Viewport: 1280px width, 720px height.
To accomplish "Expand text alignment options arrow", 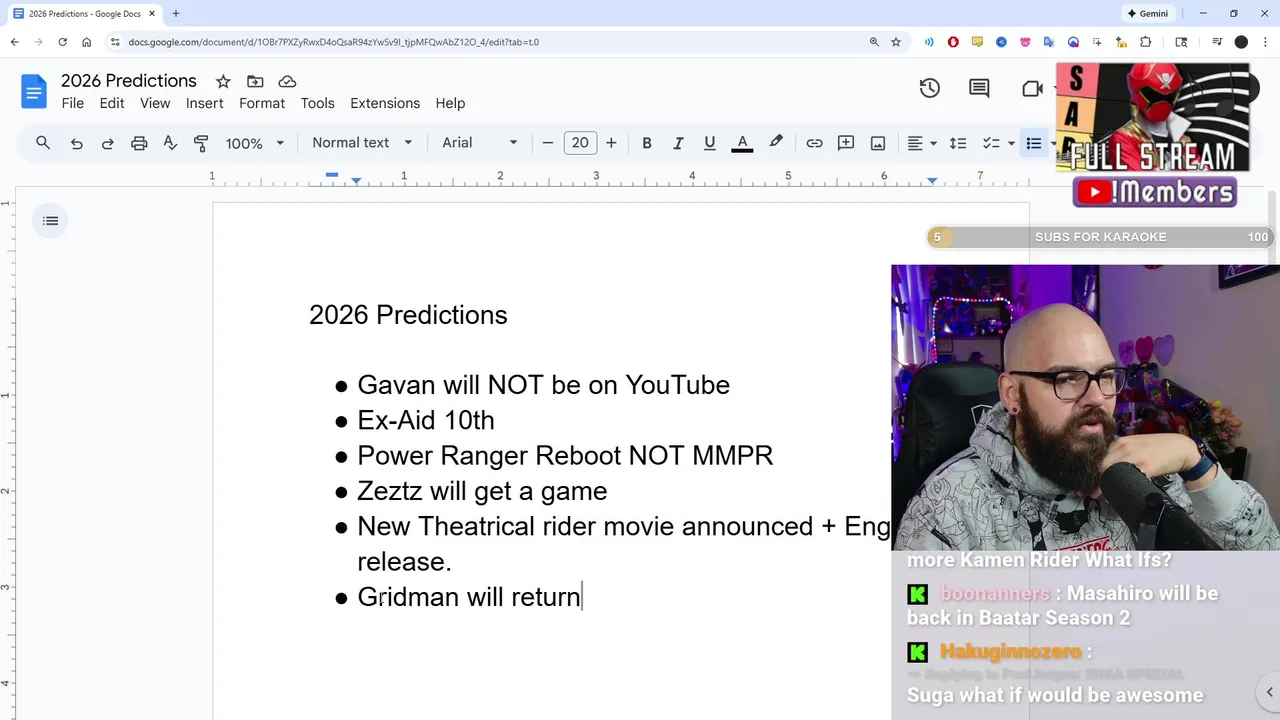I will pos(934,143).
